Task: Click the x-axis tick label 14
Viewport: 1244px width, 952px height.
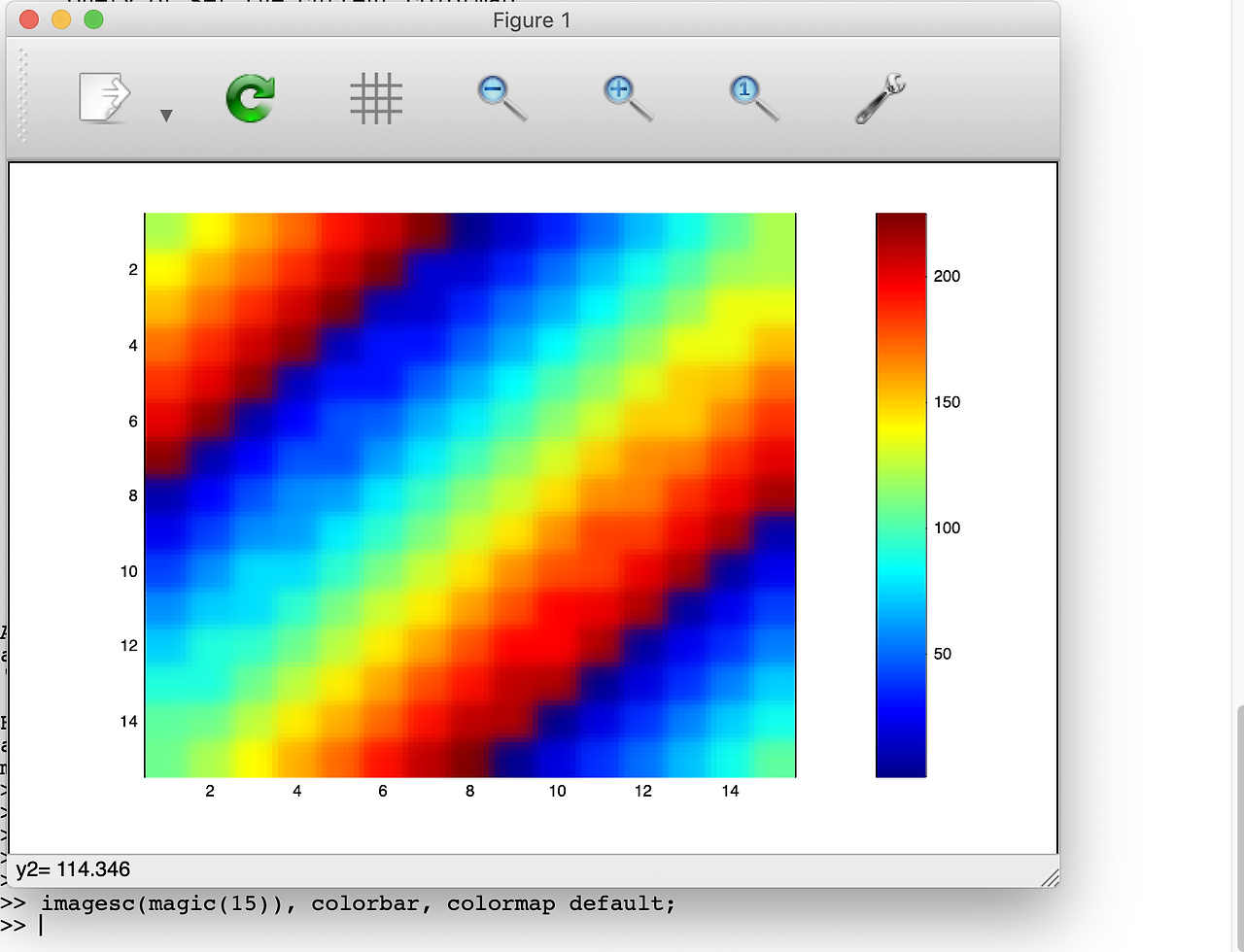Action: (730, 791)
